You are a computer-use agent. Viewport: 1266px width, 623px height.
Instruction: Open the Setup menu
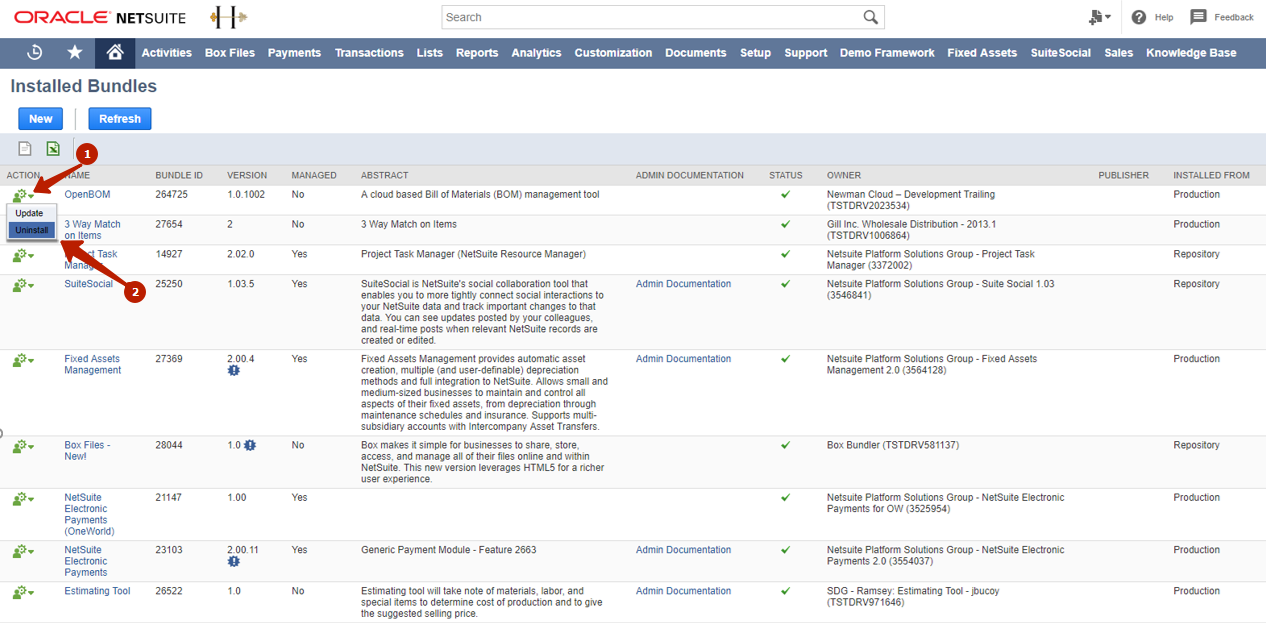(x=755, y=53)
